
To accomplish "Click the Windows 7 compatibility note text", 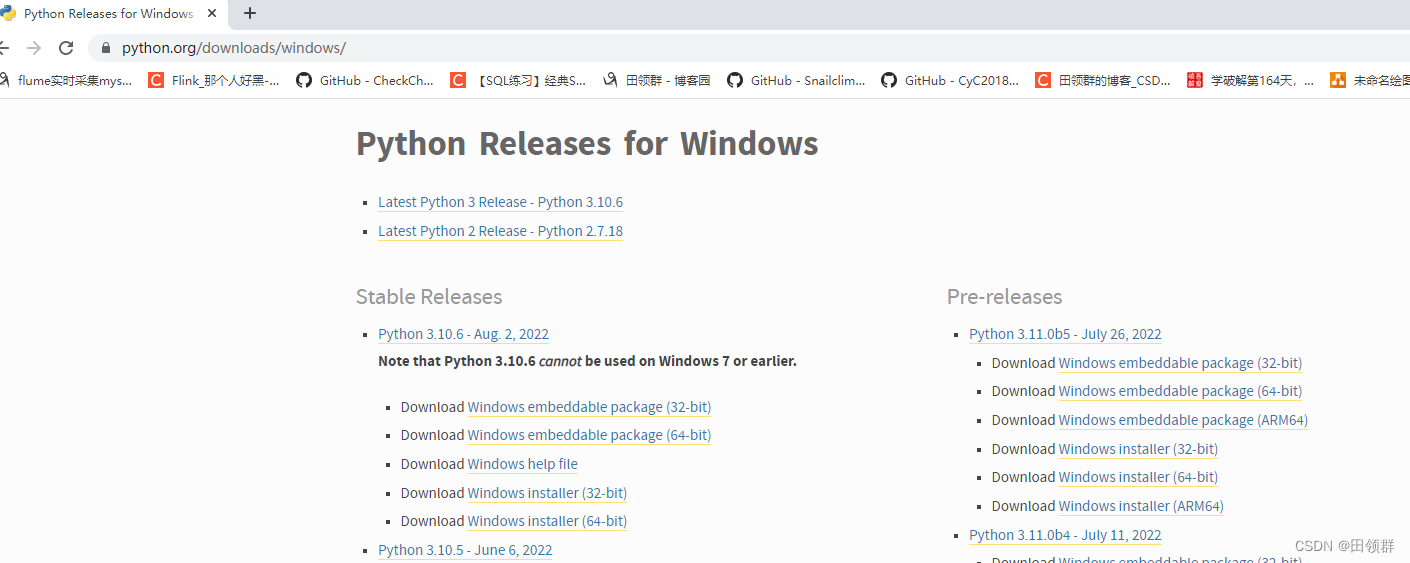I will coord(587,361).
